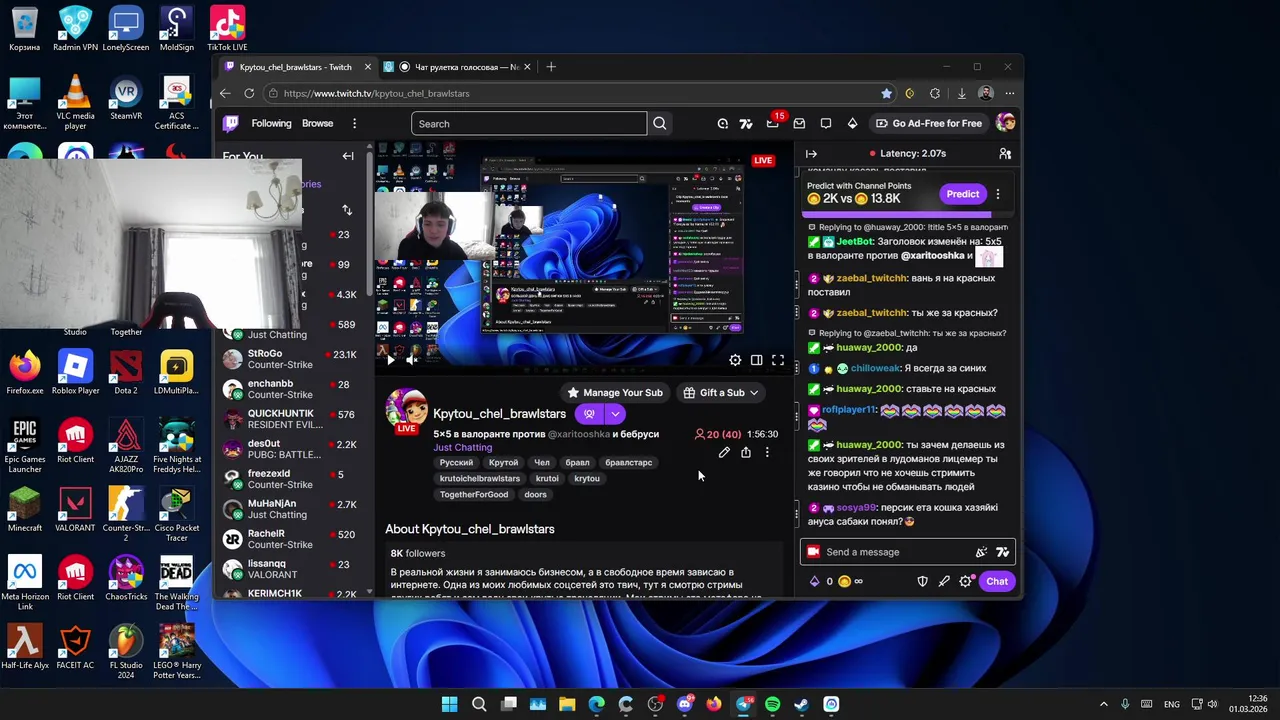This screenshot has height=720, width=1280.
Task: Open the Windows Start menu
Action: click(450, 704)
